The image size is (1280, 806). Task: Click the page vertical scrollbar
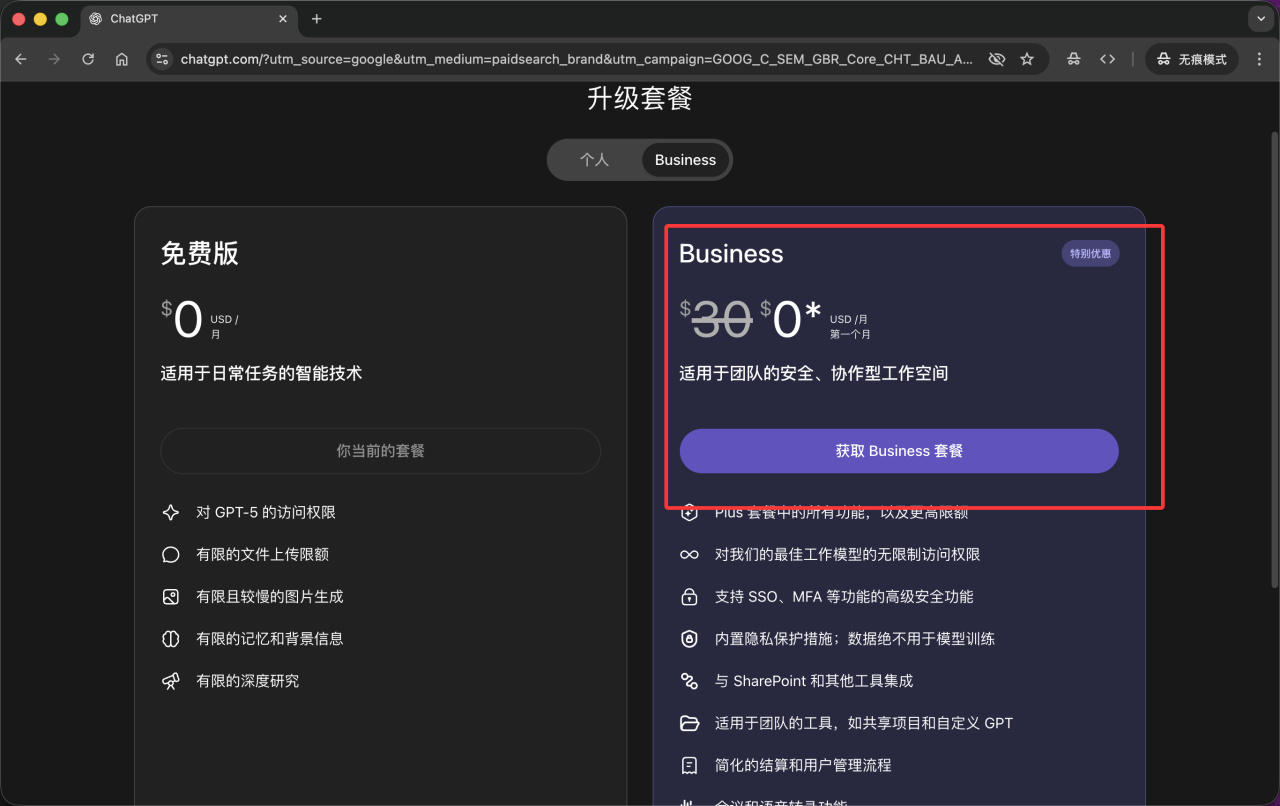pos(1273,360)
